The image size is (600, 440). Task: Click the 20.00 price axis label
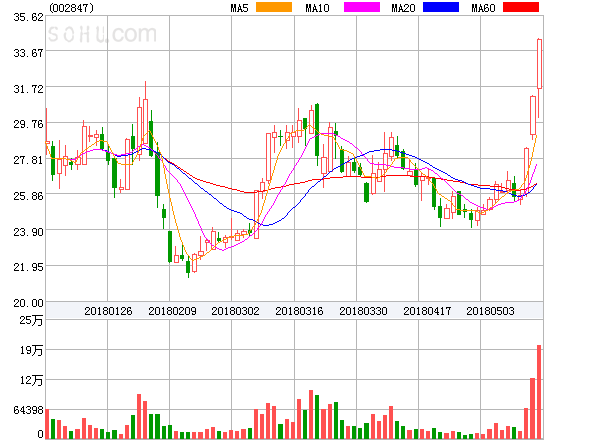(x=28, y=303)
